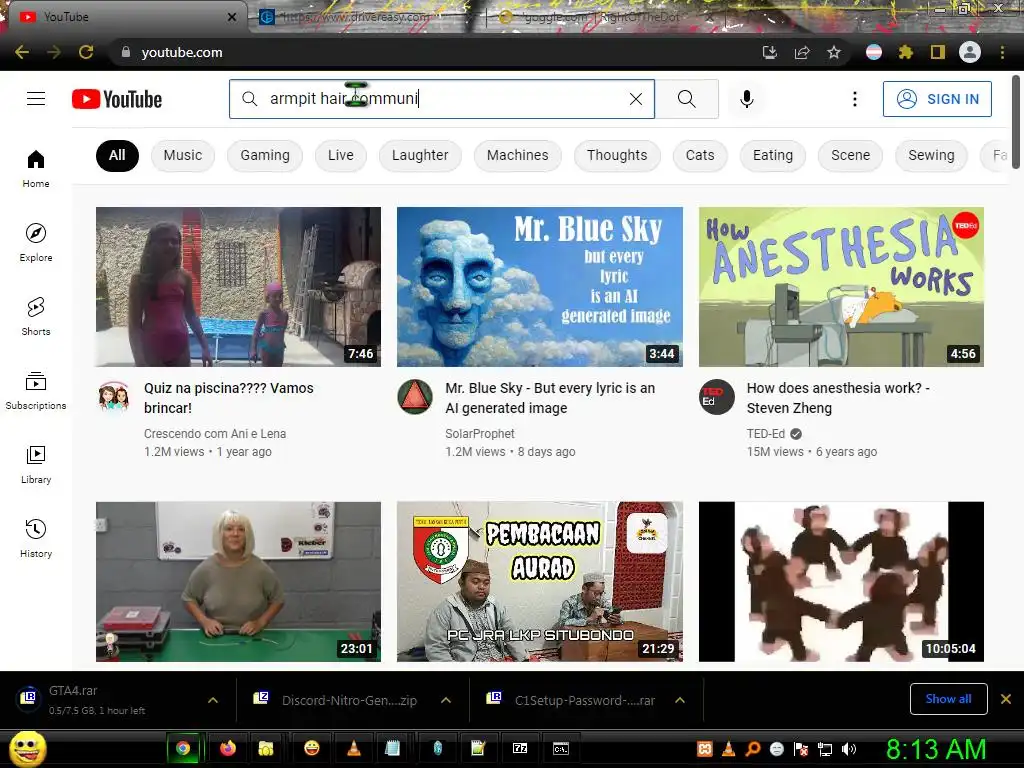
Task: Reload the page with the refresh icon
Action: pyautogui.click(x=86, y=52)
